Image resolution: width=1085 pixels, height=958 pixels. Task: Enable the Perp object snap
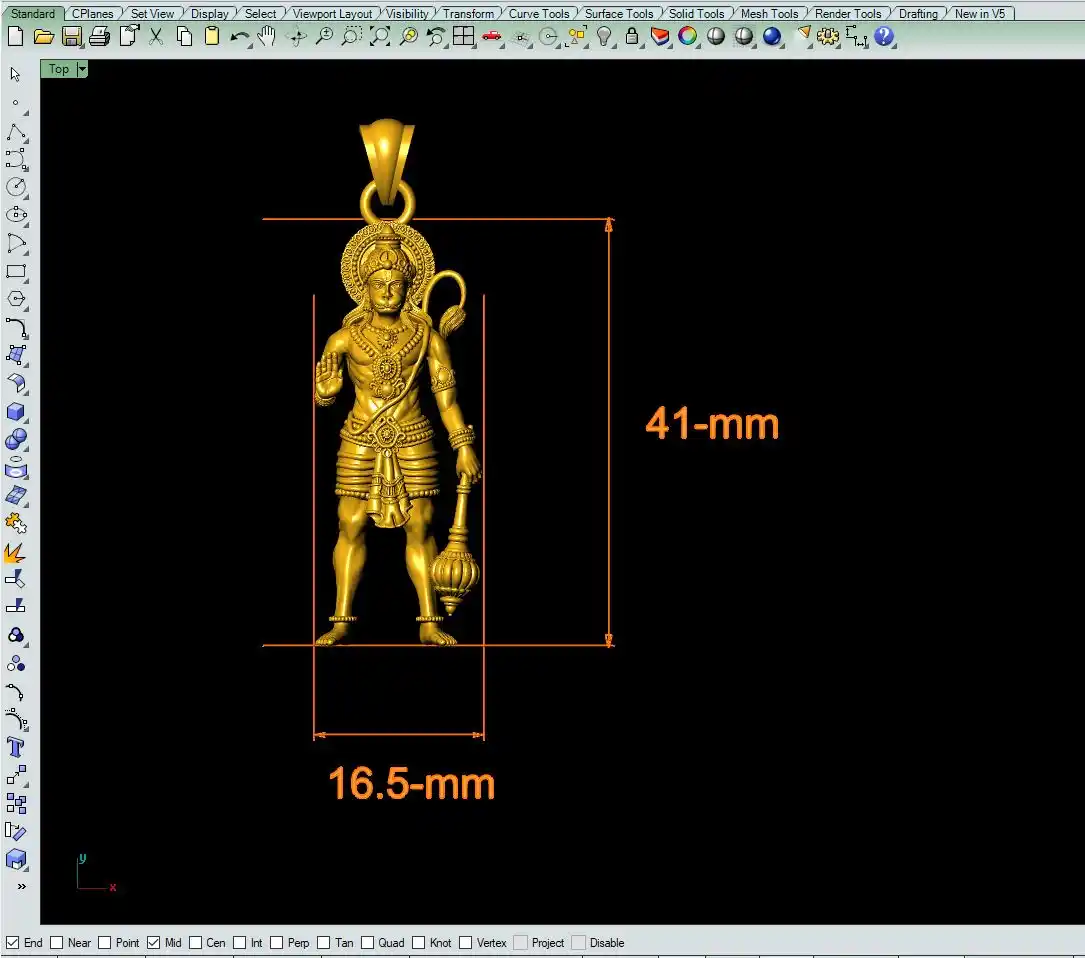pos(277,942)
